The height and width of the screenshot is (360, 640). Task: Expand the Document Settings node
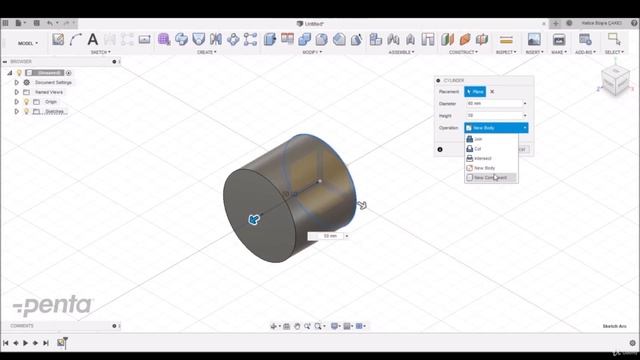(17, 82)
